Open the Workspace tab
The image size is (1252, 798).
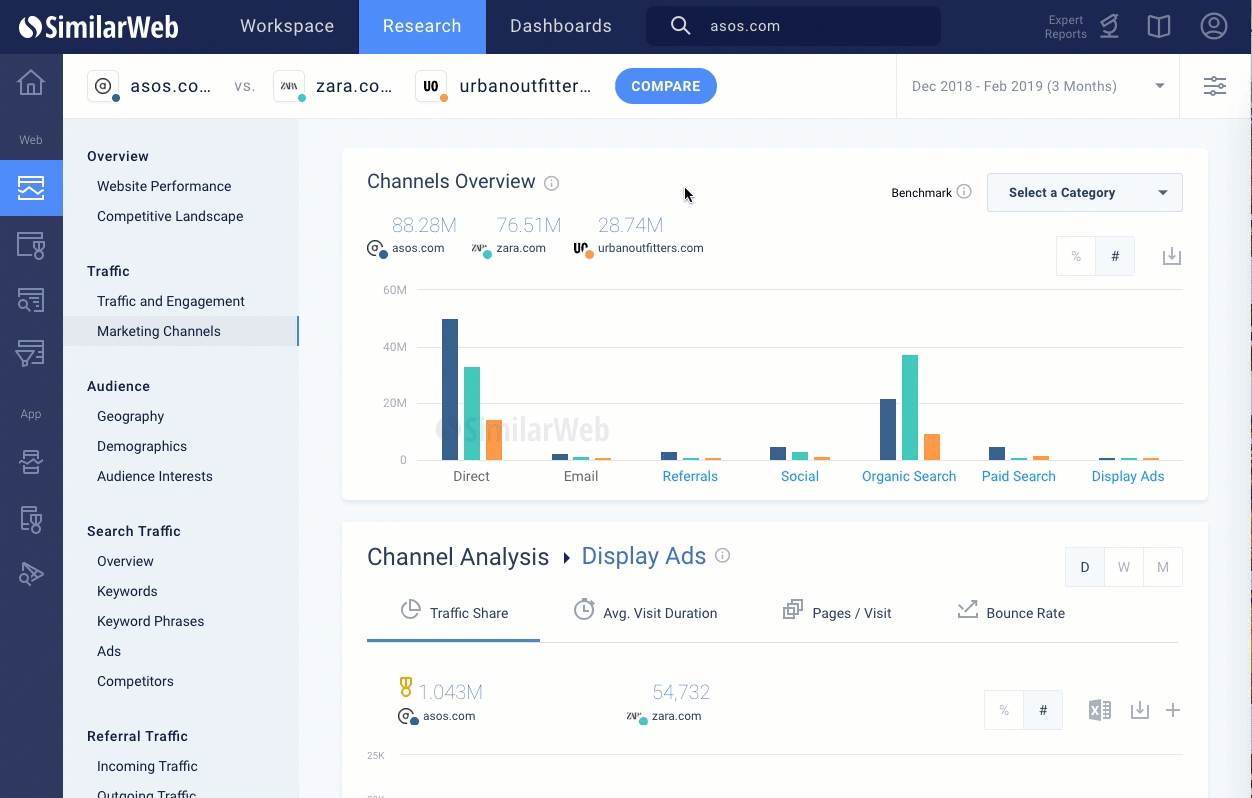click(287, 27)
